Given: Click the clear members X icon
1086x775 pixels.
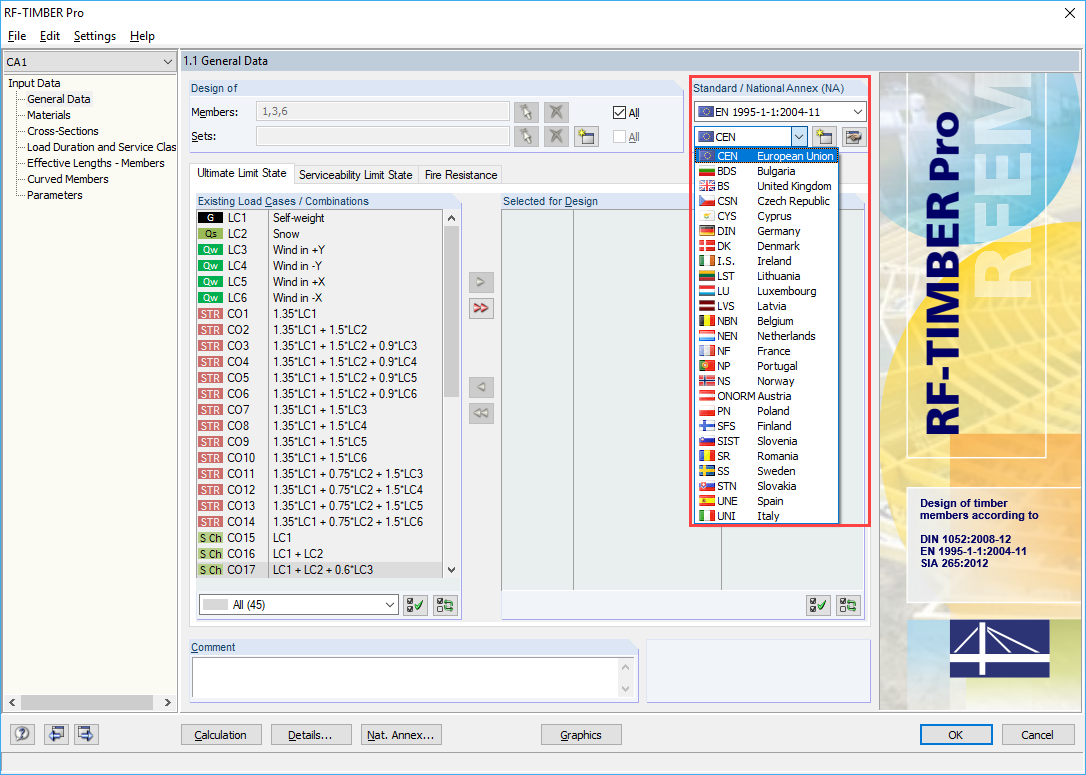Looking at the screenshot, I should coord(556,112).
